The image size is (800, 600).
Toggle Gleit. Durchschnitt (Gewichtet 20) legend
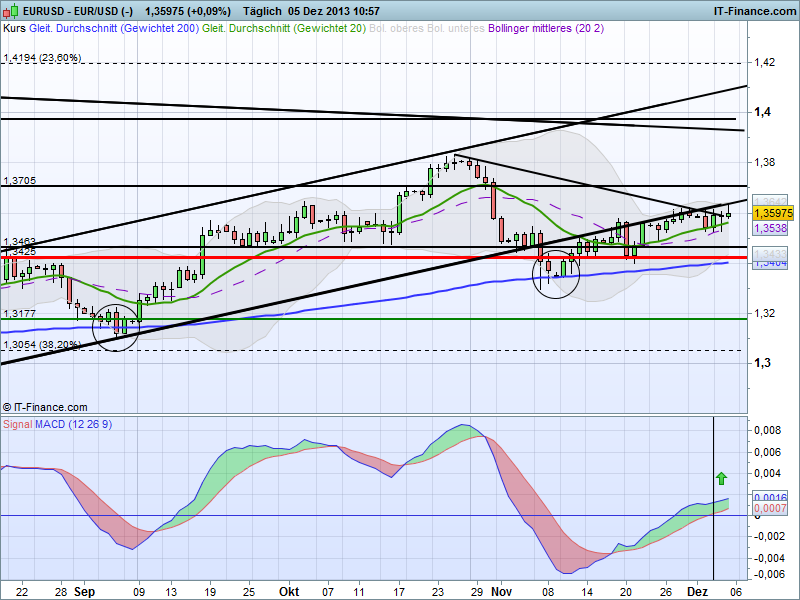tap(284, 28)
